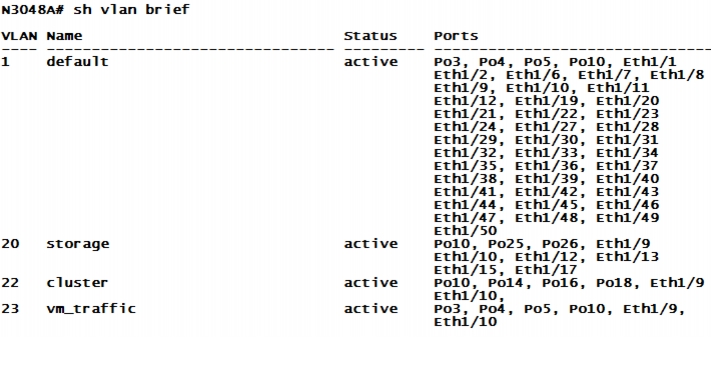This screenshot has height=368, width=711.
Task: Click the N3048A# prompt
Action: [x=33, y=9]
